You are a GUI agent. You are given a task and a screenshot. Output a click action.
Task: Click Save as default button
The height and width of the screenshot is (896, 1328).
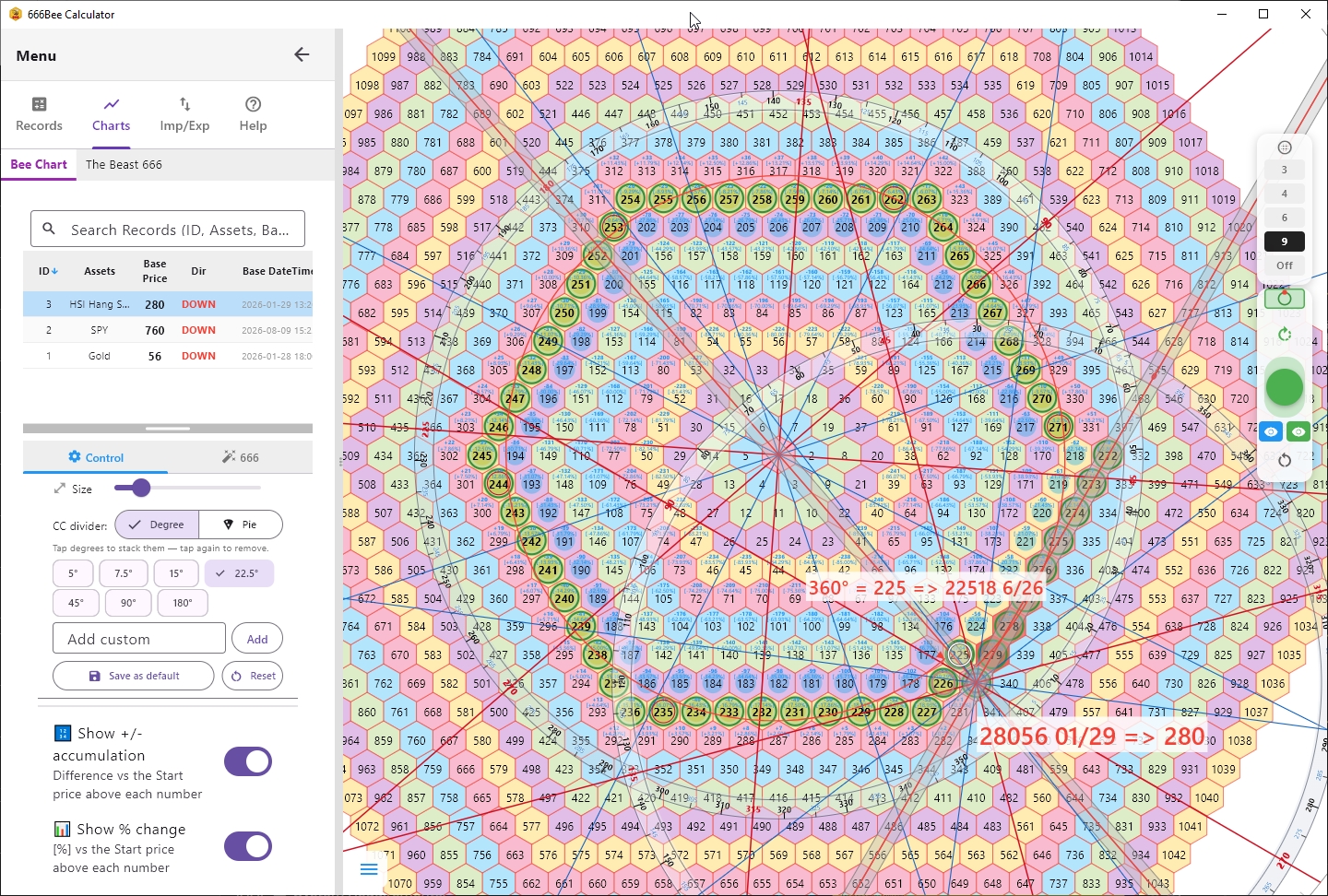coord(134,676)
